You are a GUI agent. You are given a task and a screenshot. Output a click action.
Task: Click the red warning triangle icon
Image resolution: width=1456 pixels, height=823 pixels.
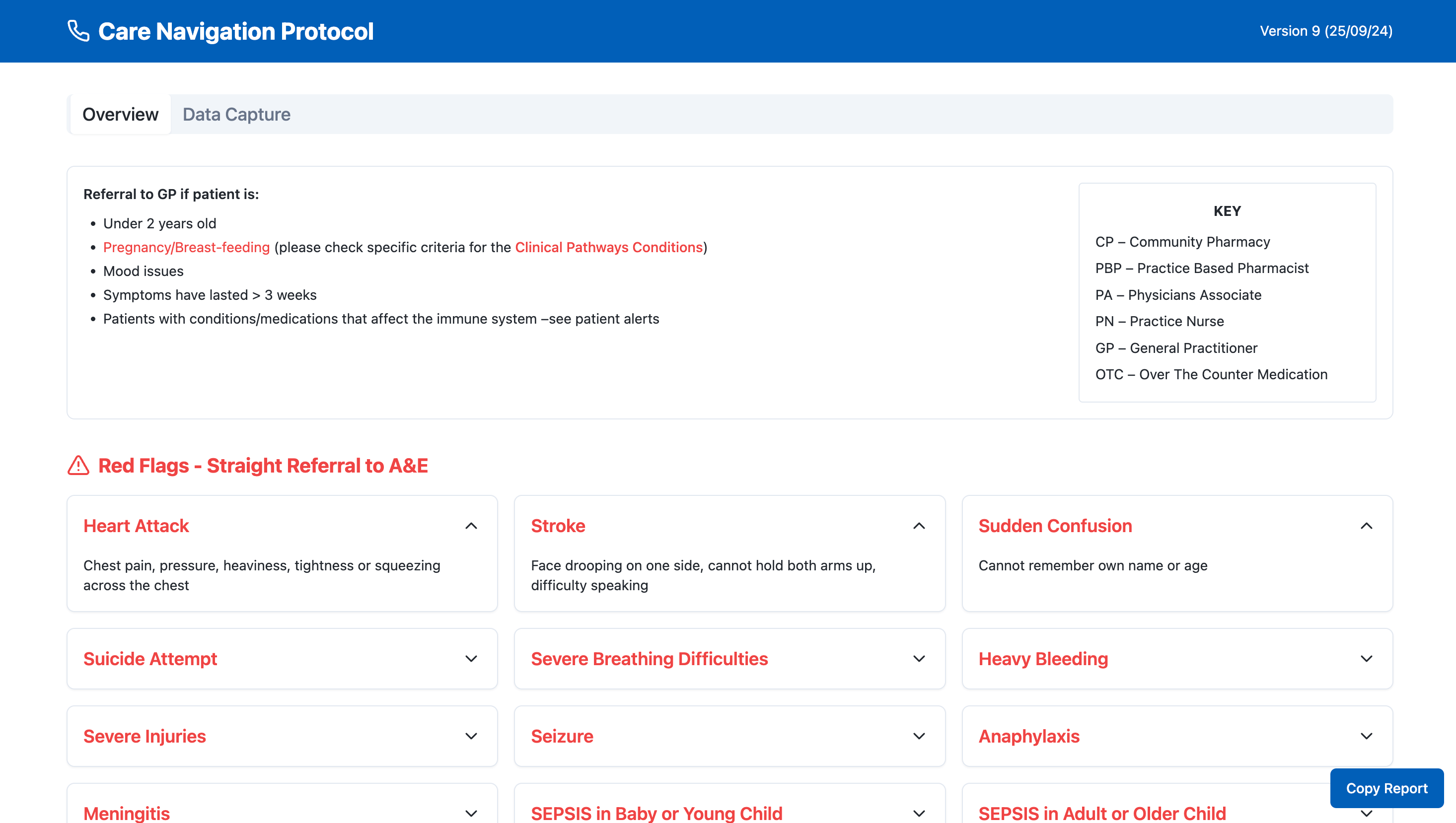point(78,466)
